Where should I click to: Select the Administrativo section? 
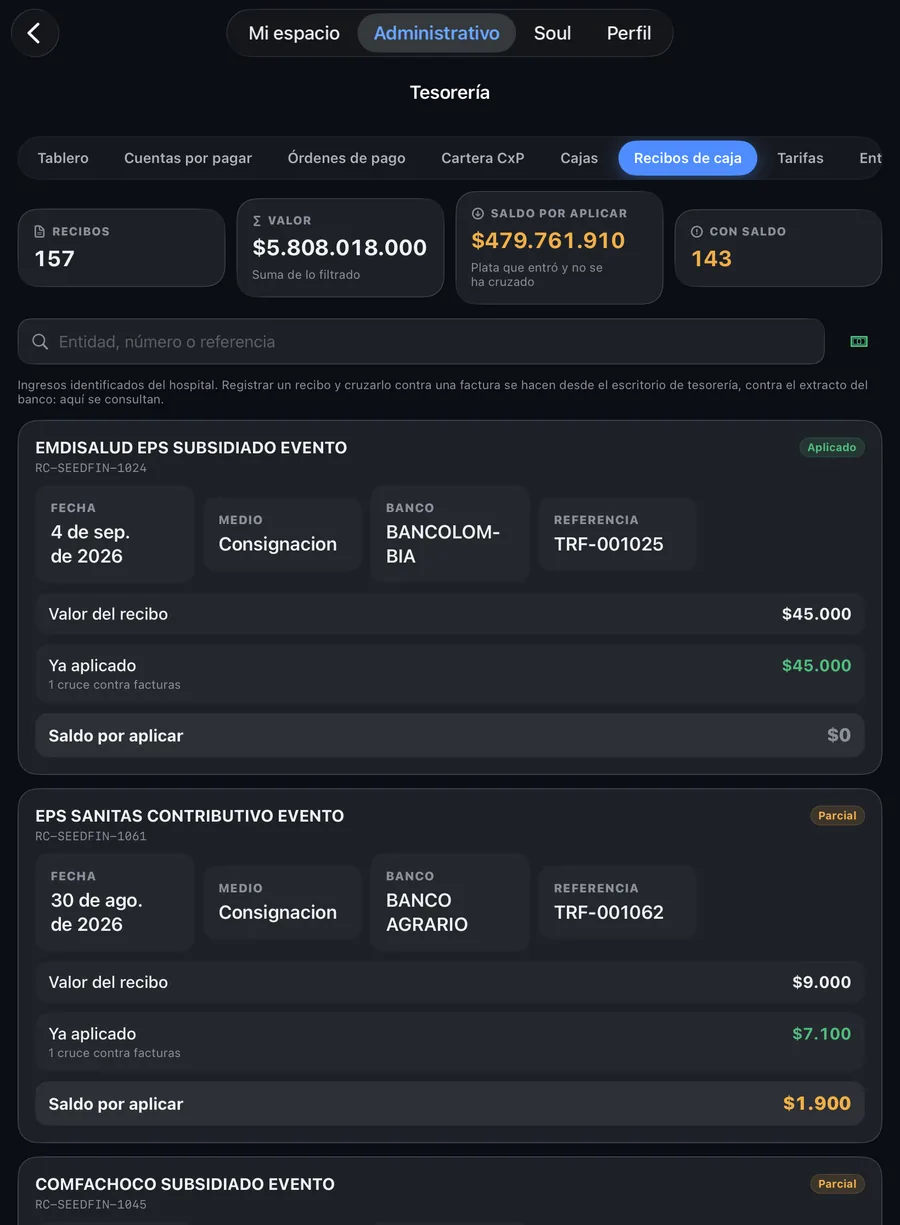tap(437, 33)
